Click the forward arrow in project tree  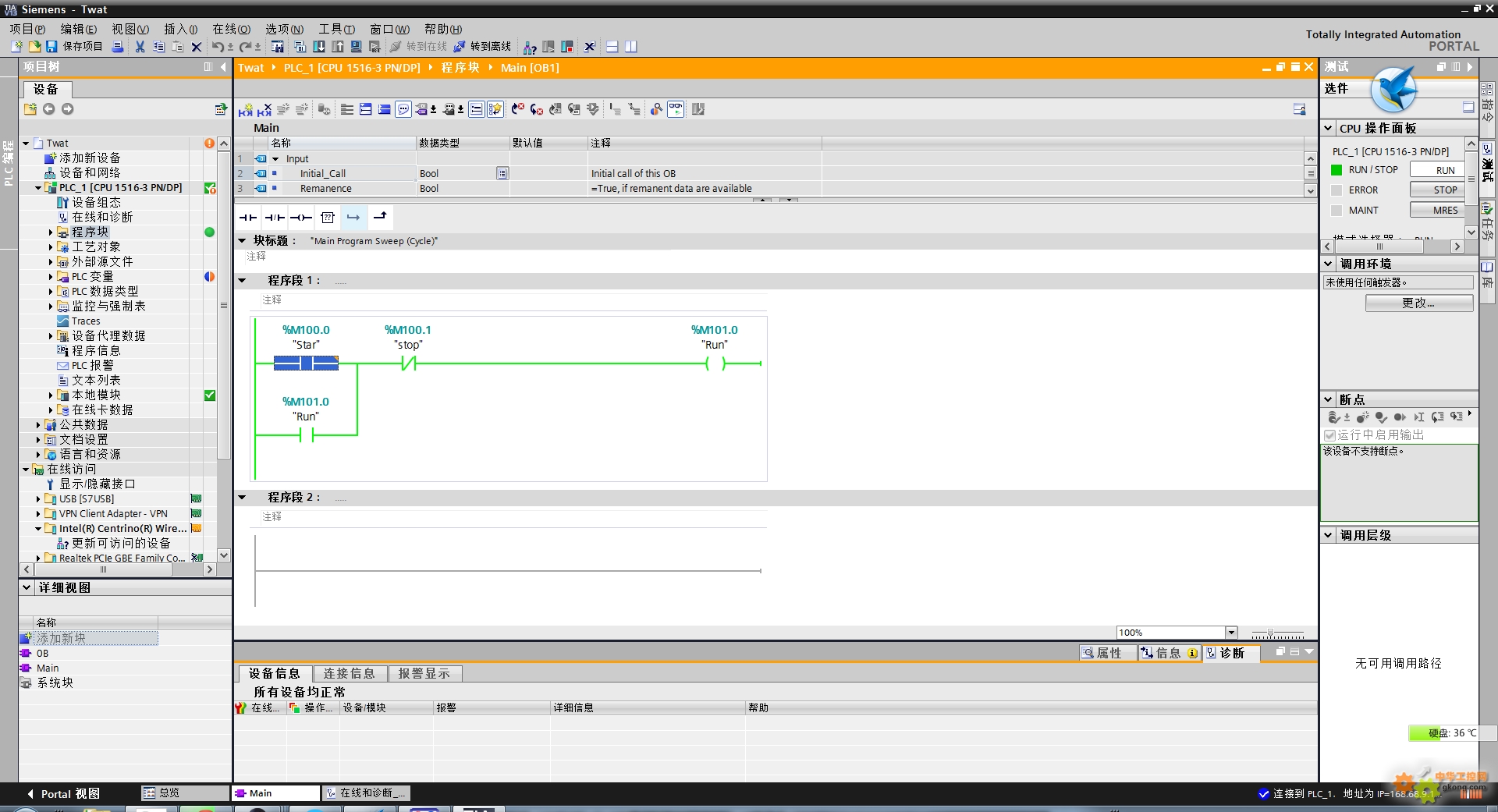coord(68,109)
